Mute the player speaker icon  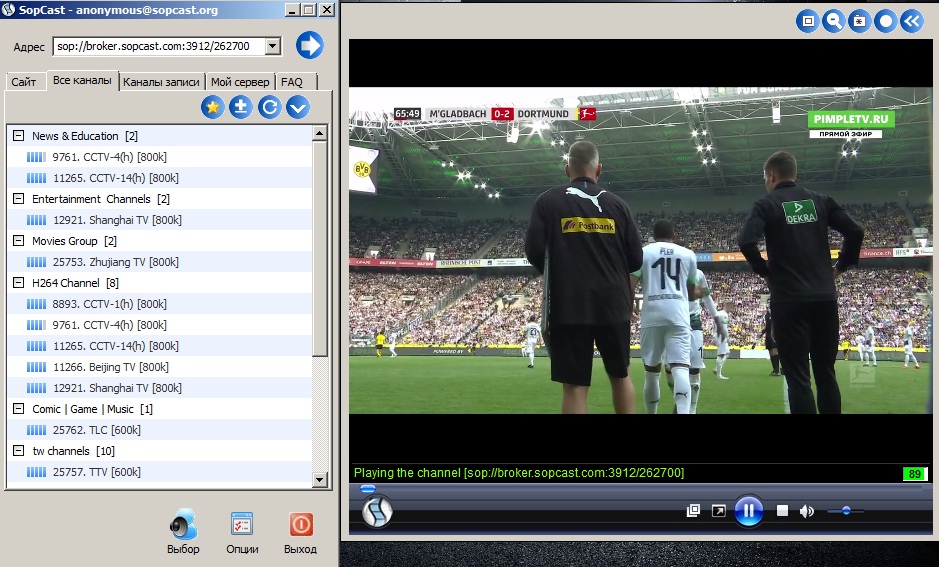[x=807, y=511]
